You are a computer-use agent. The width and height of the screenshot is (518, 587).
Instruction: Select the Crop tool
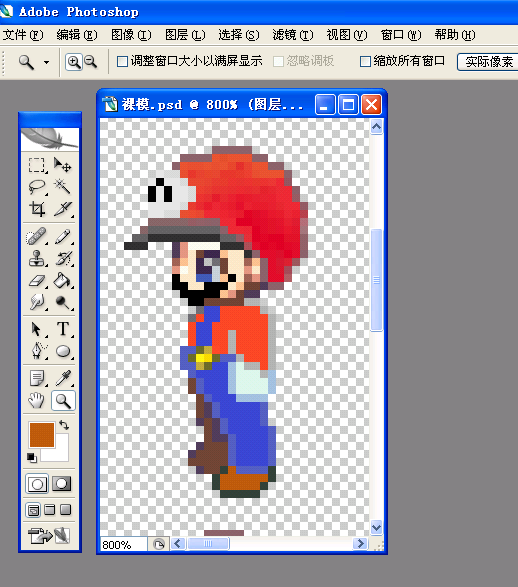click(37, 209)
